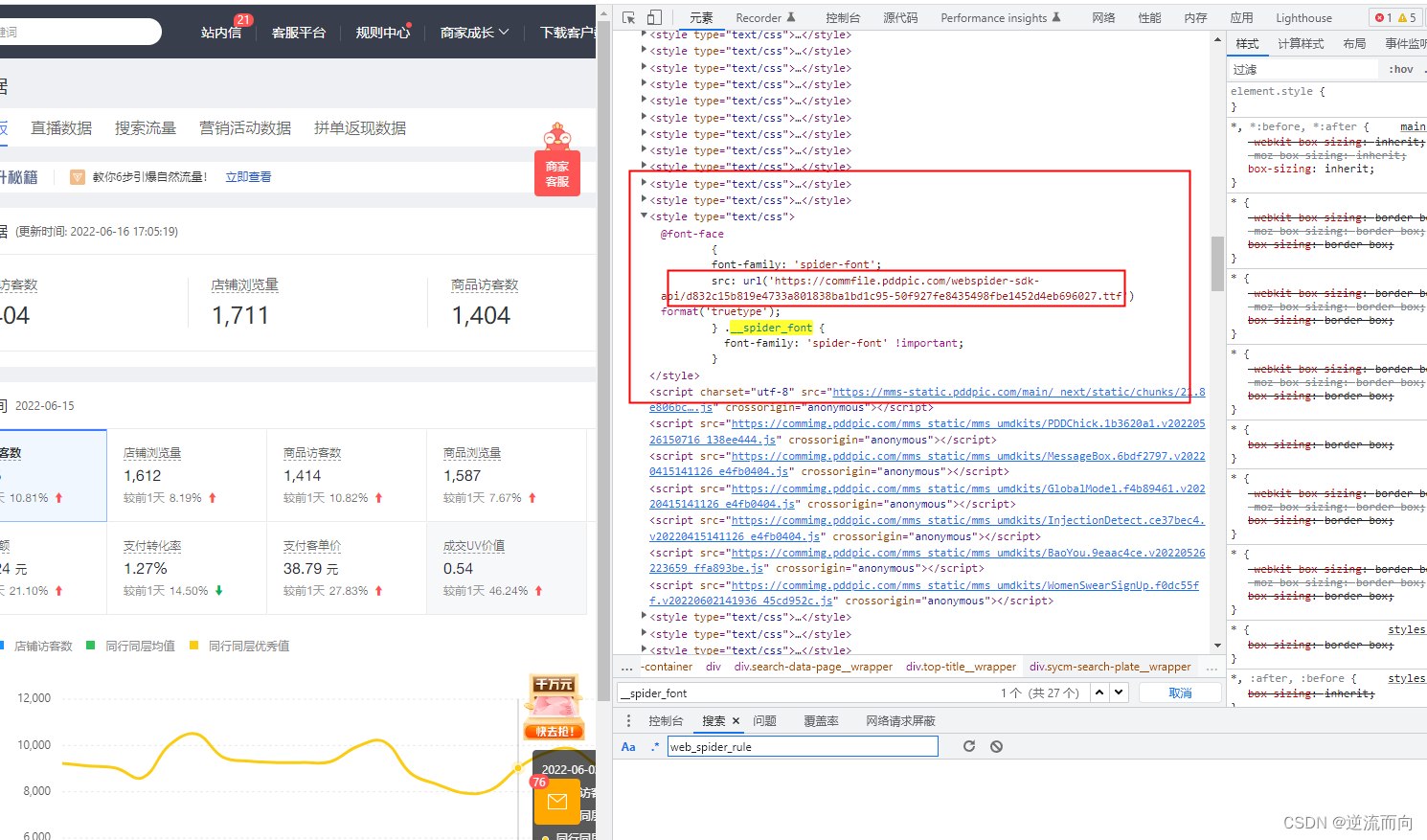Image resolution: width=1427 pixels, height=840 pixels.
Task: Open the 千万元 快去抢 promo banner
Action: click(x=555, y=707)
